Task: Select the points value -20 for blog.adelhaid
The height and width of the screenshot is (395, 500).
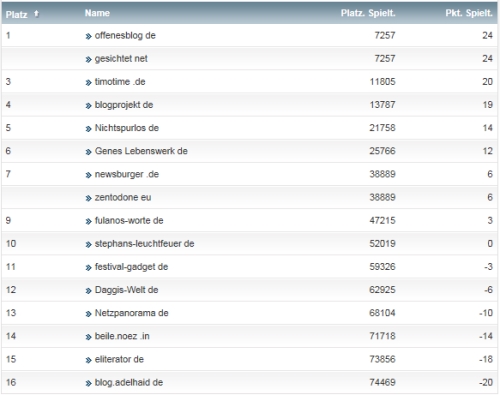Action: tap(486, 382)
